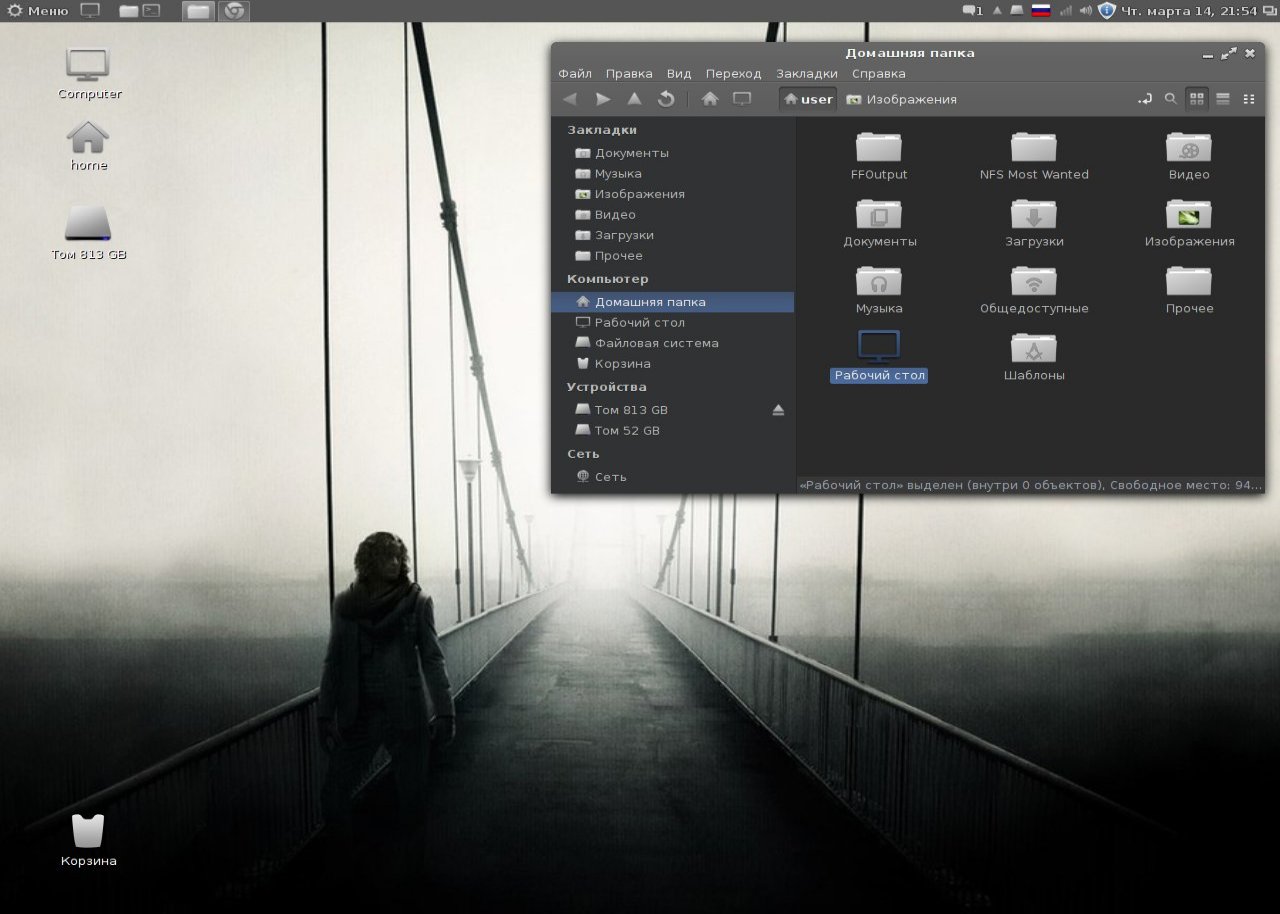Collapse the Закладки sidebar section

click(x=601, y=130)
